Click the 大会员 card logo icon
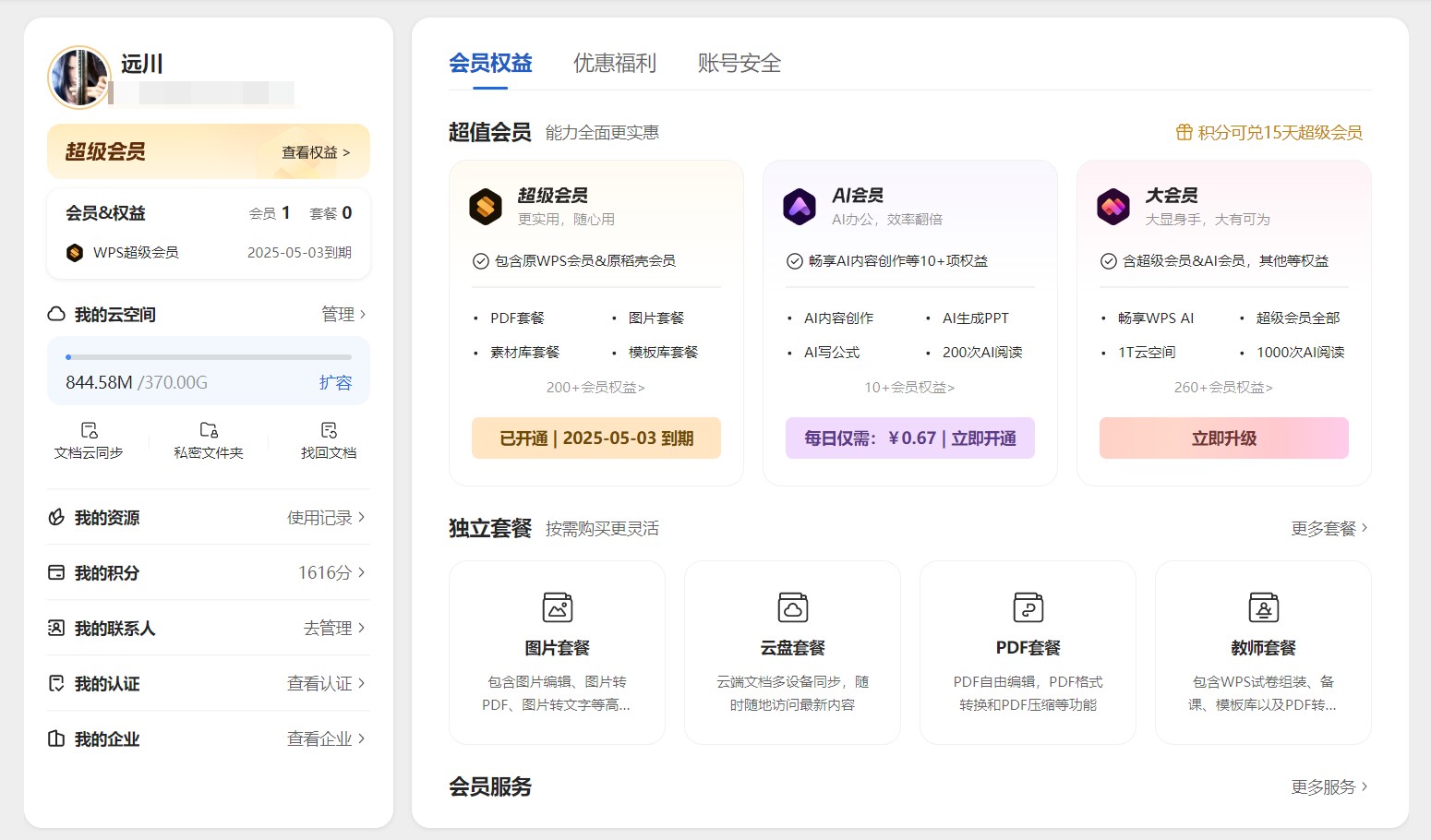 pos(1113,207)
